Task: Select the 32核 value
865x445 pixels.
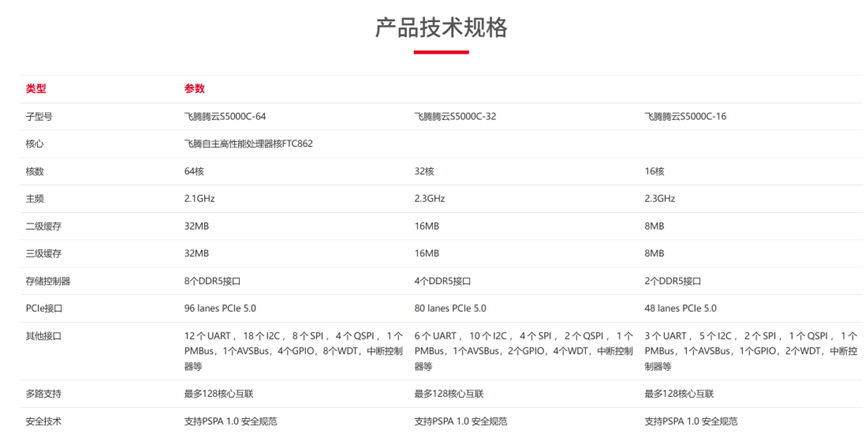Action: (x=424, y=171)
